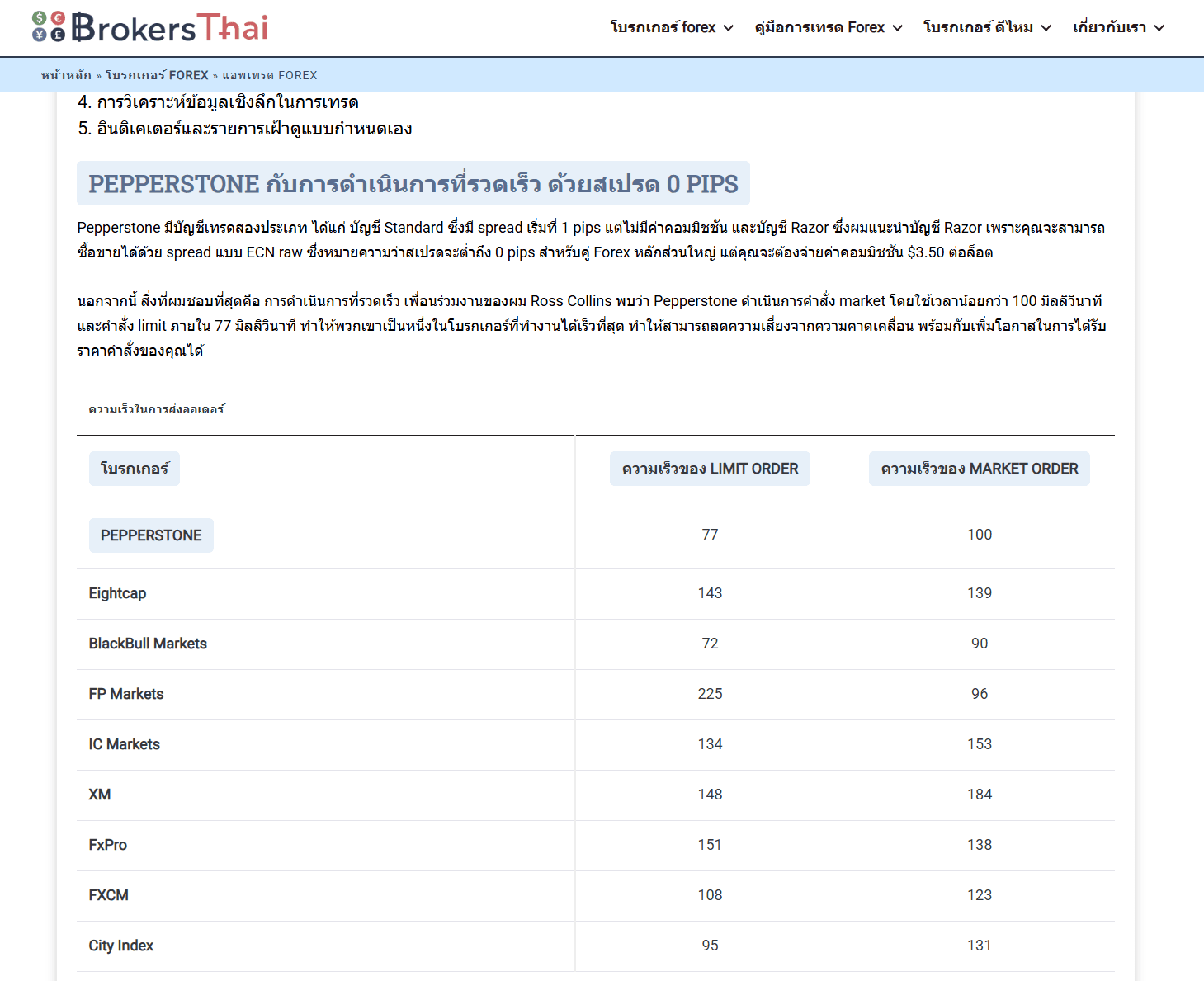Click FP Markets limit value 225

coord(710,694)
